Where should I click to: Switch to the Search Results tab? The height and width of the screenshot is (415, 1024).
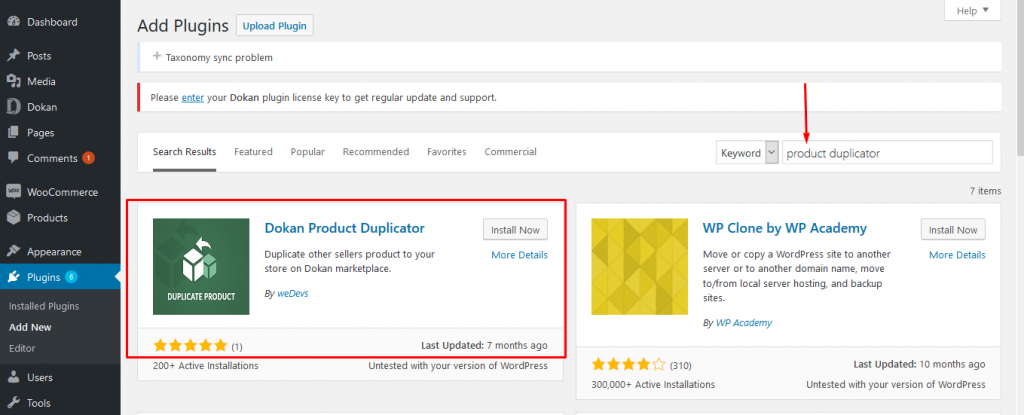[184, 152]
